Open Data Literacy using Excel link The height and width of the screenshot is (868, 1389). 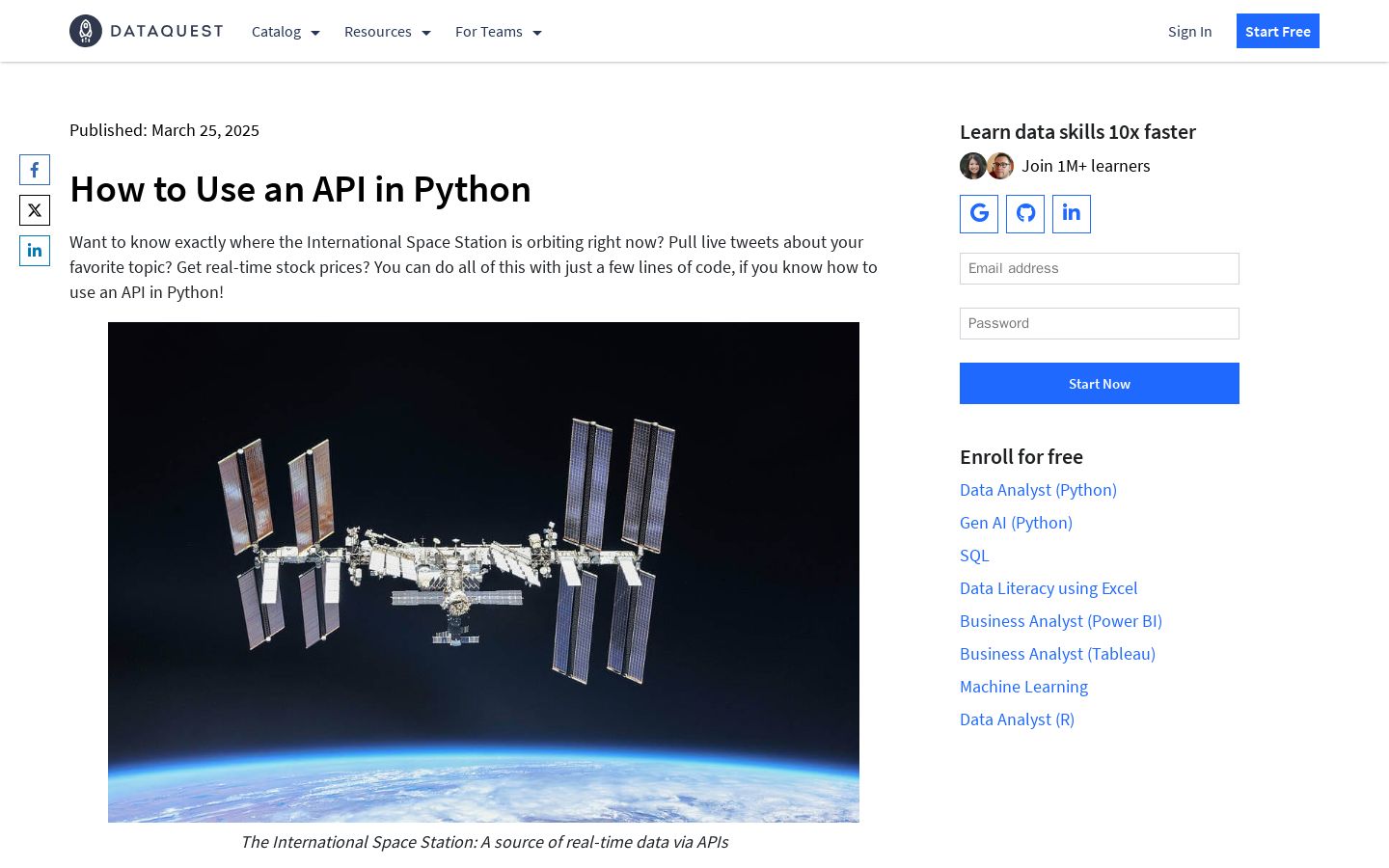[1049, 588]
